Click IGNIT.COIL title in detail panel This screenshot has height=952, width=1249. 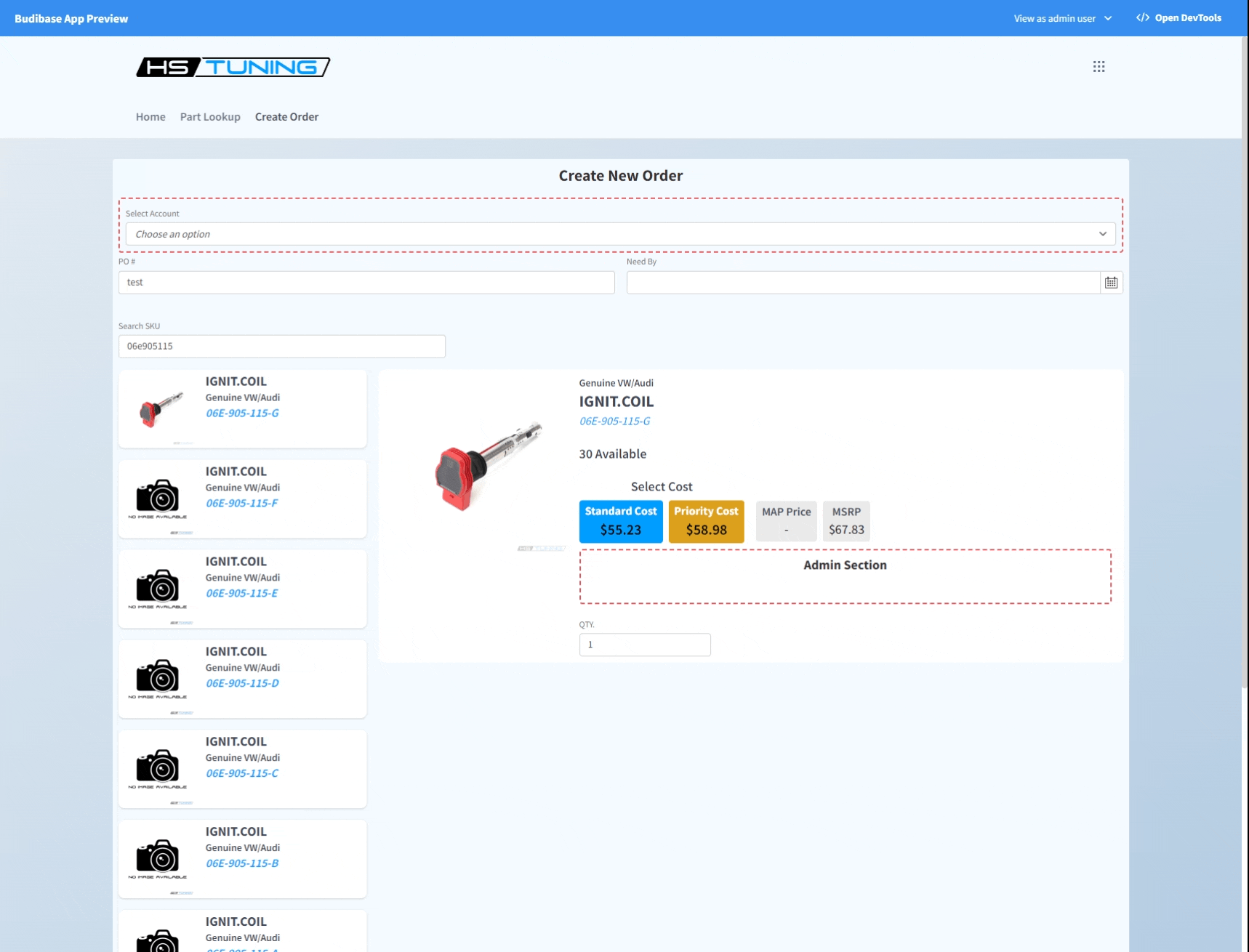pyautogui.click(x=616, y=402)
